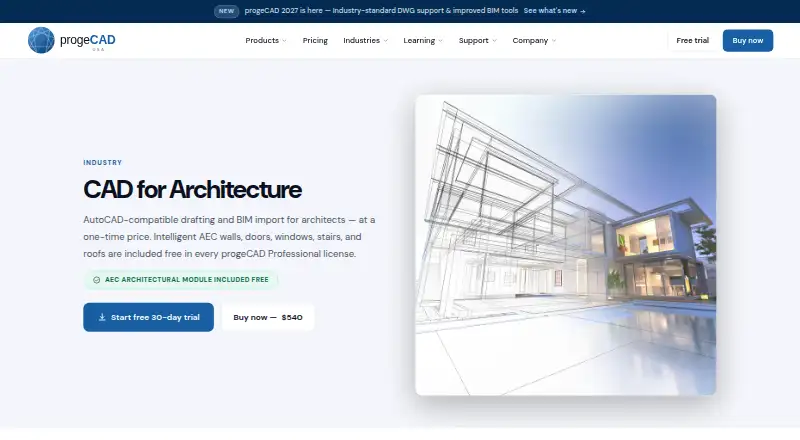
Task: Click Buy now — $540 button
Action: (x=268, y=317)
